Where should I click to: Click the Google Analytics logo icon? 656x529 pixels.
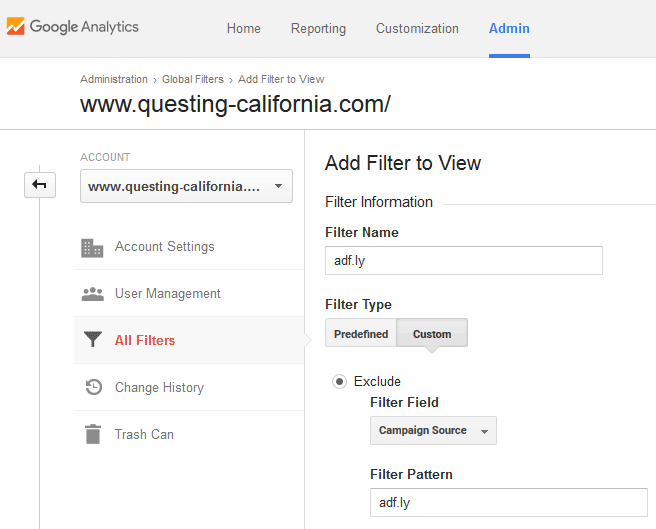tap(15, 26)
